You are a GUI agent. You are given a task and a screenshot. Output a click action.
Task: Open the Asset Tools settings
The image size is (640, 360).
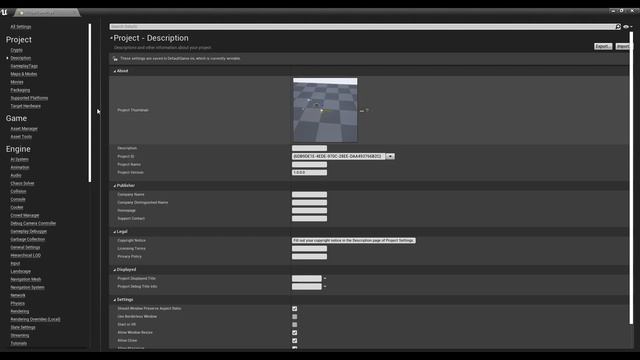click(21, 137)
